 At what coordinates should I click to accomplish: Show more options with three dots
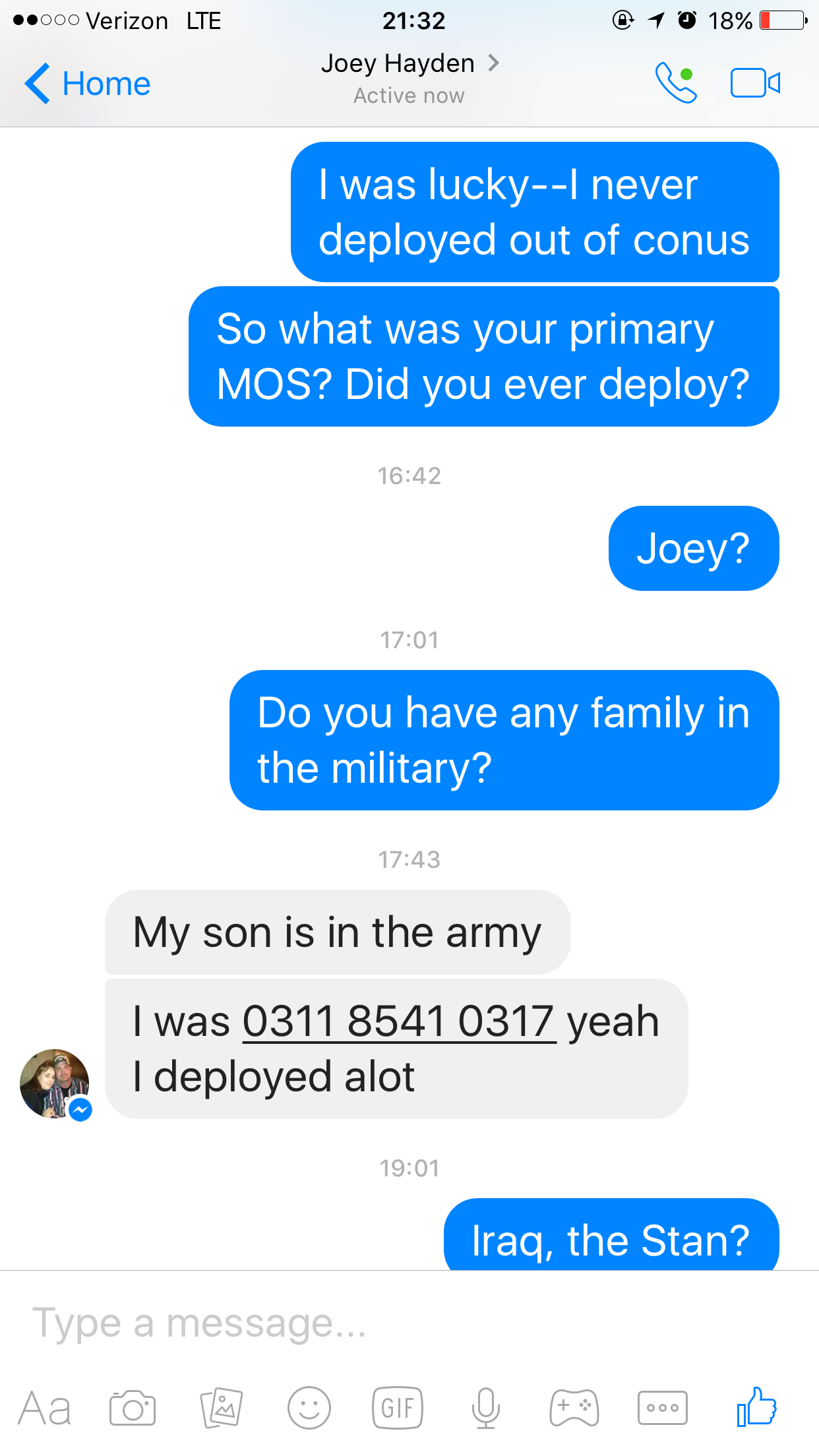(662, 1409)
